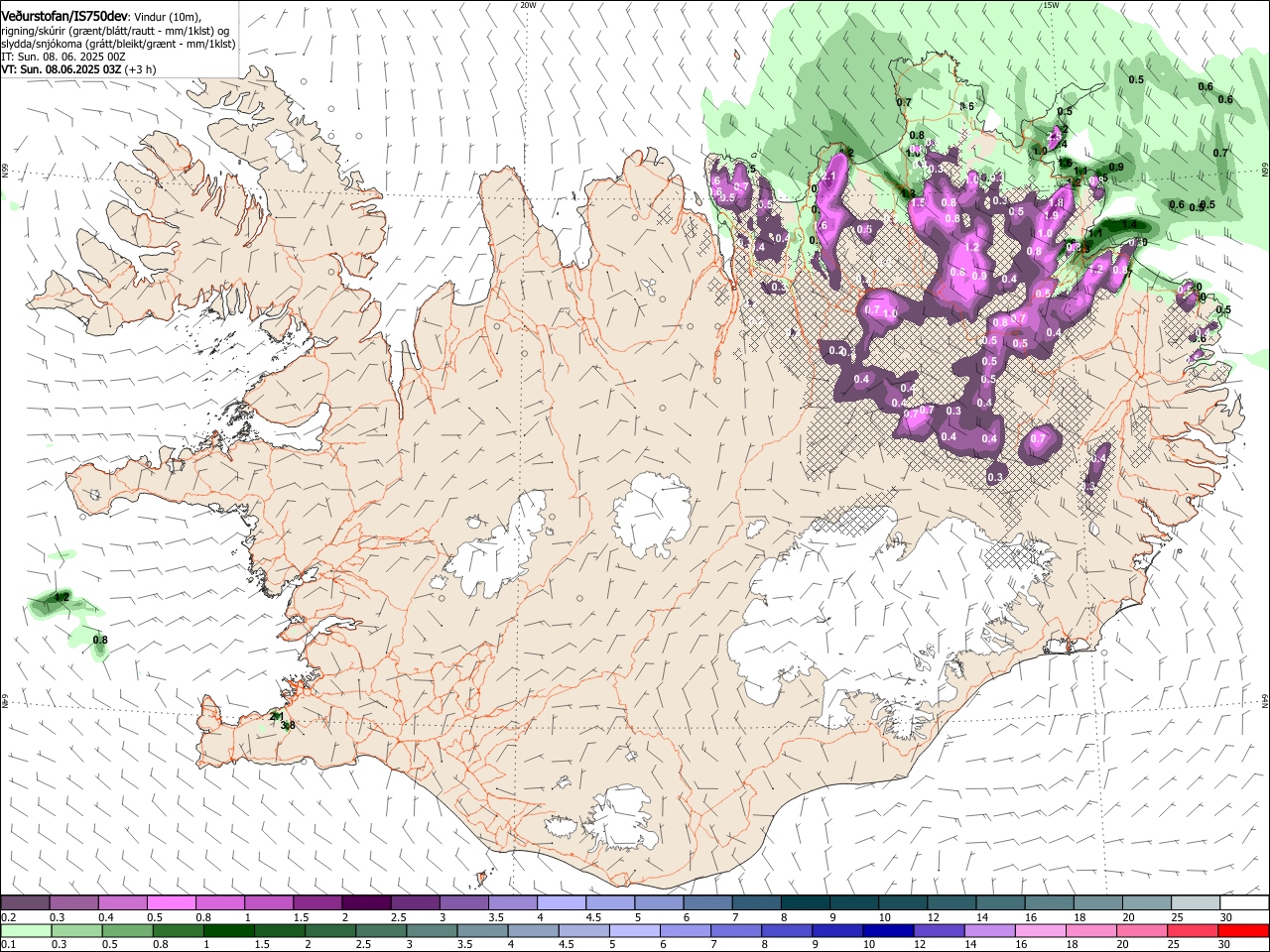Screen dimensions: 1270x952
Task: Pick the light gray 25 snow legend swatch
Action: (x=1196, y=903)
